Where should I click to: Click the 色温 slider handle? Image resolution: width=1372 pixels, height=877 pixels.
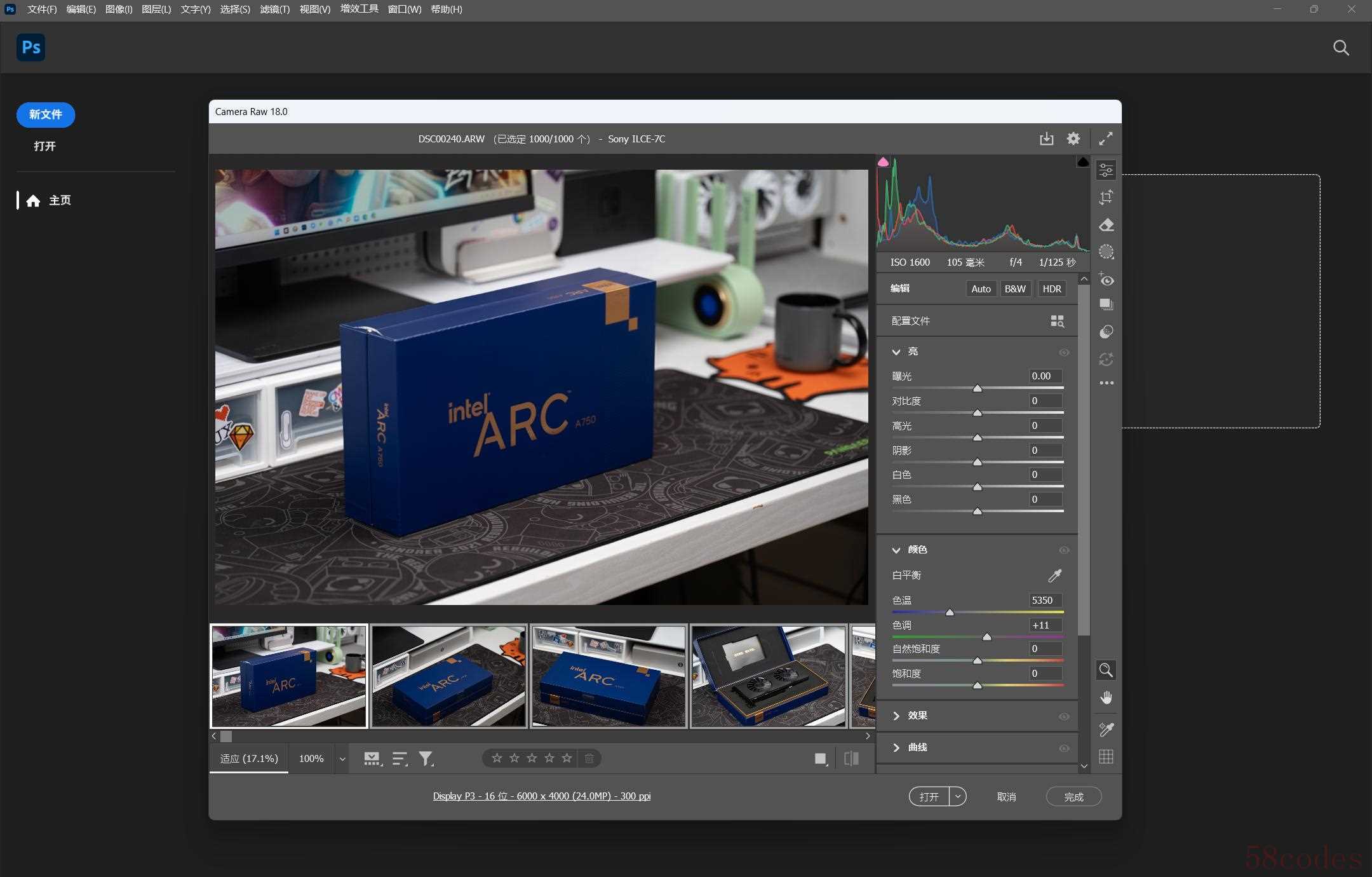coord(950,613)
